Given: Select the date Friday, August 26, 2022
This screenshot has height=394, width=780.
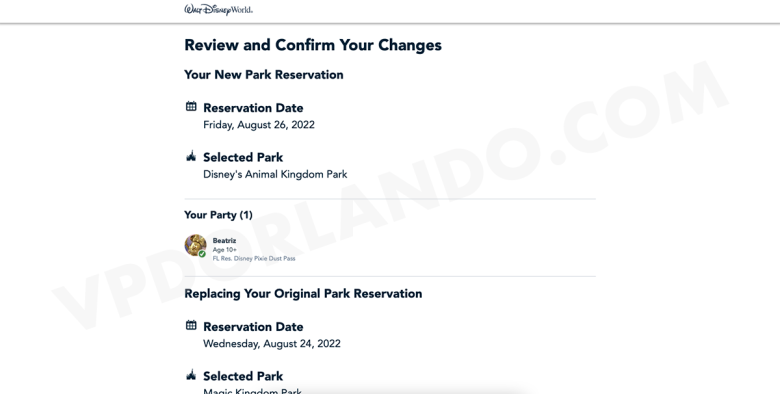Looking at the screenshot, I should coord(259,125).
